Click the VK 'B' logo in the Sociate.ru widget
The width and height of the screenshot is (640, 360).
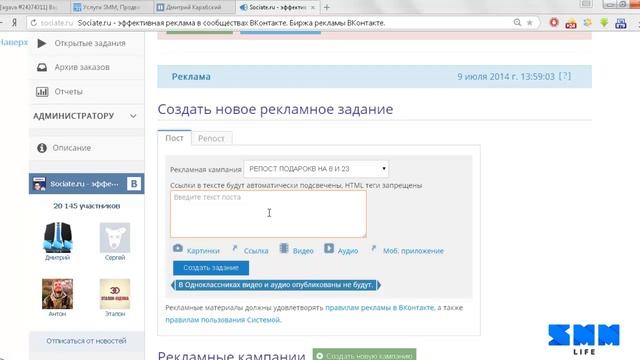click(134, 184)
